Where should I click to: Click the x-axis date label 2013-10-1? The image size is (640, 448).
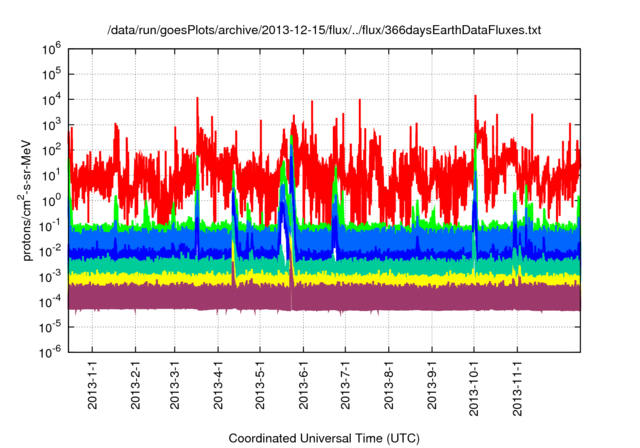pos(474,388)
